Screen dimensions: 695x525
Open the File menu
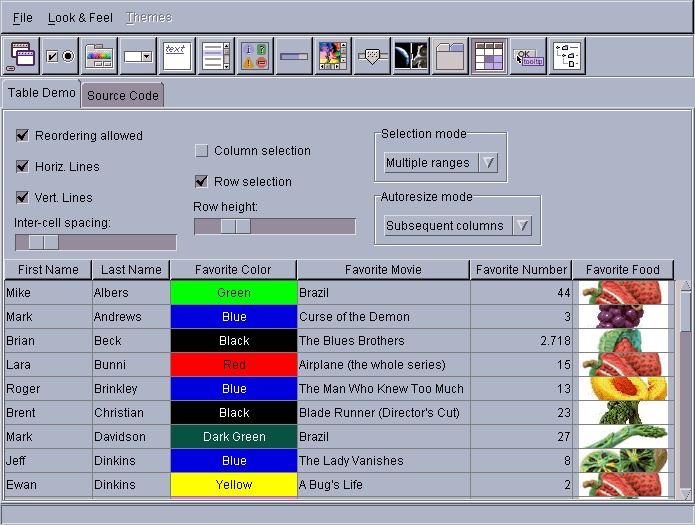click(23, 18)
